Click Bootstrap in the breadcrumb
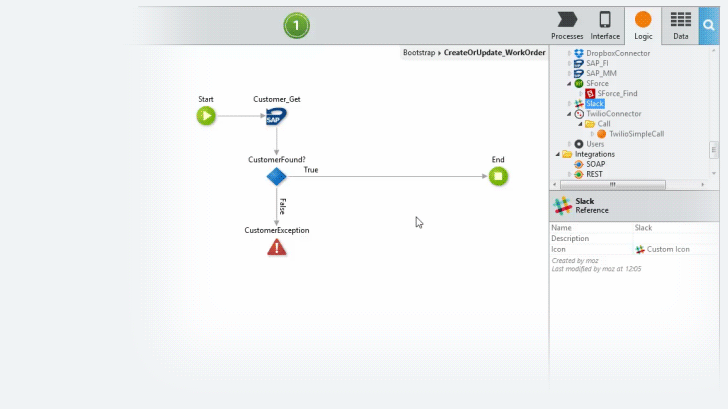 pos(419,52)
